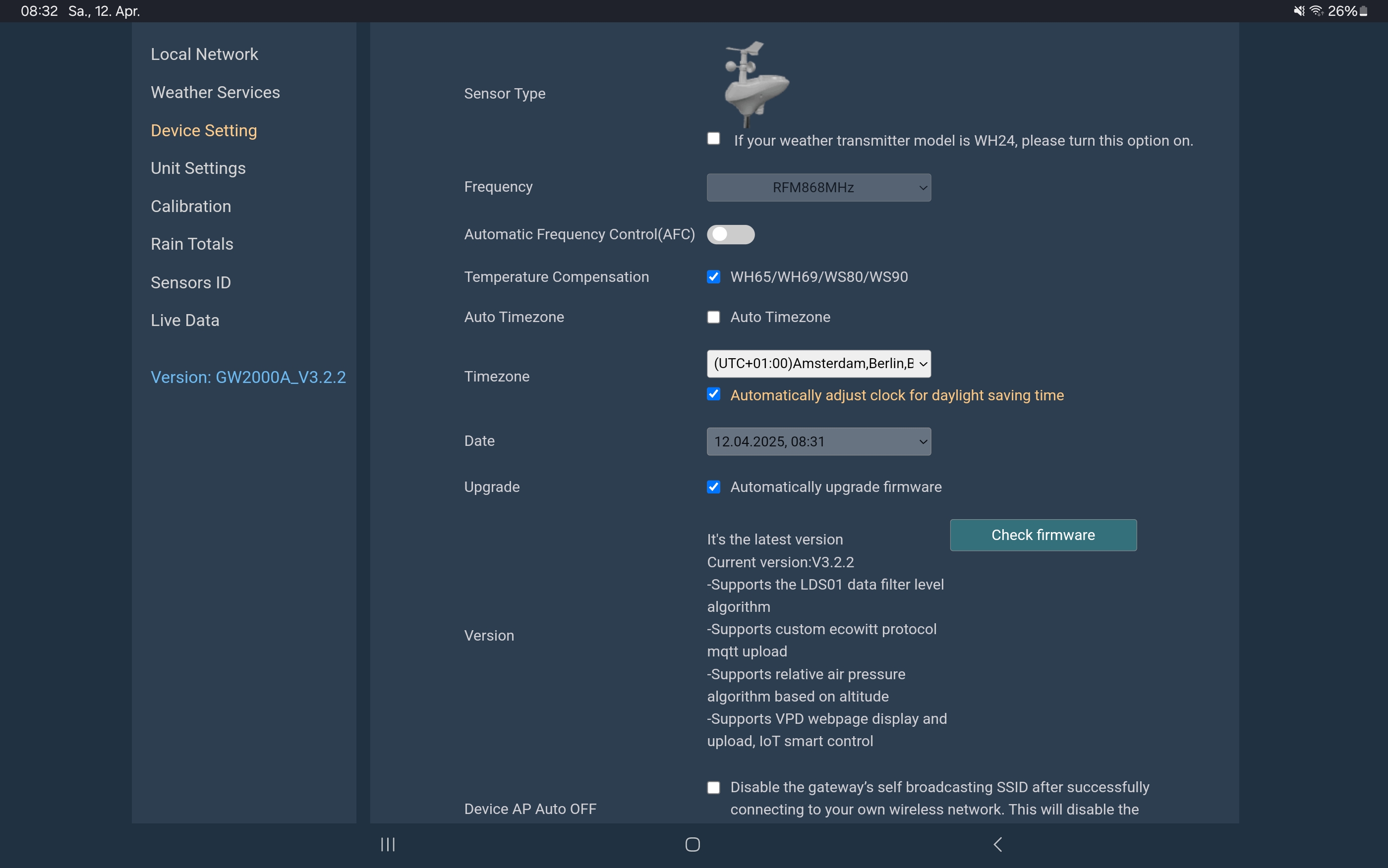Viewport: 1388px width, 868px height.
Task: Open the Local Network page
Action: (x=204, y=54)
